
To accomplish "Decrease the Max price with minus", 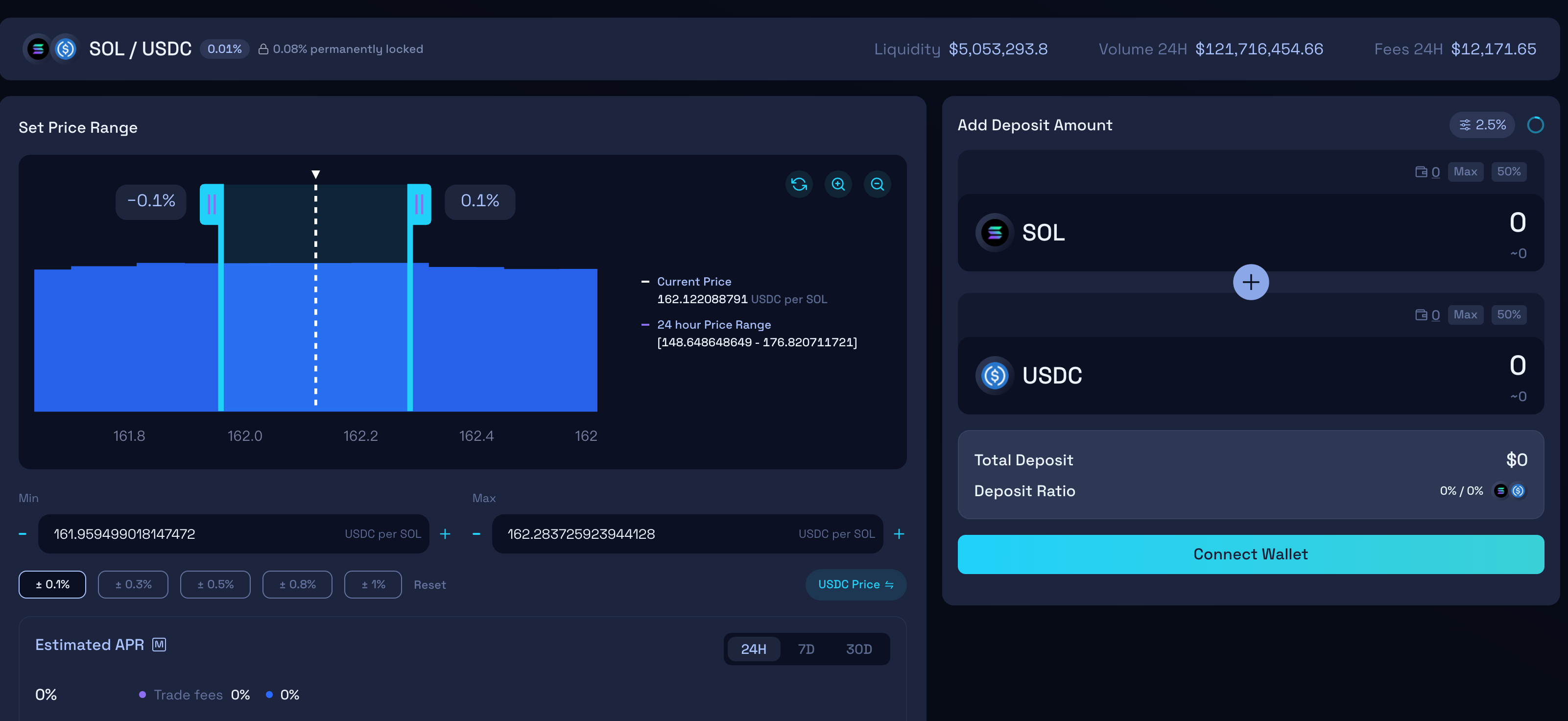I will click(x=476, y=533).
